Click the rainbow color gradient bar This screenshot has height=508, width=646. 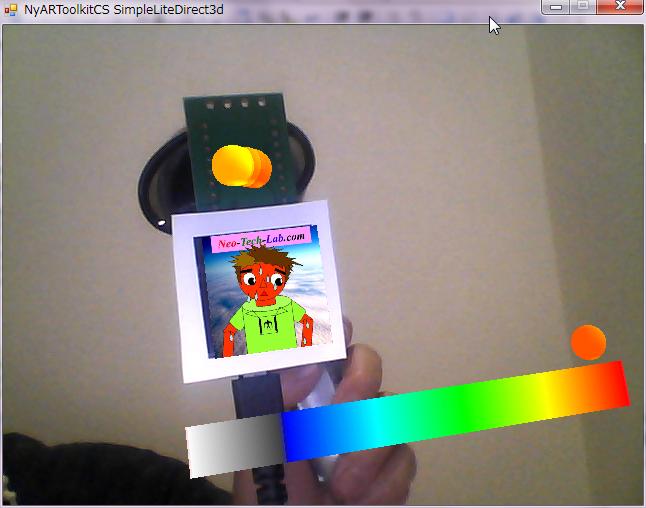click(455, 410)
